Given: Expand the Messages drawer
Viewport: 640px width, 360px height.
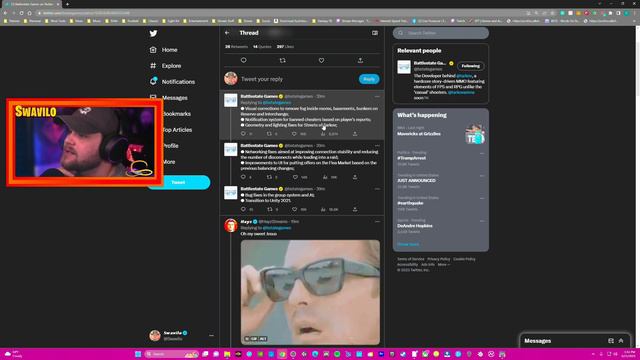Looking at the screenshot, I should click(x=621, y=341).
